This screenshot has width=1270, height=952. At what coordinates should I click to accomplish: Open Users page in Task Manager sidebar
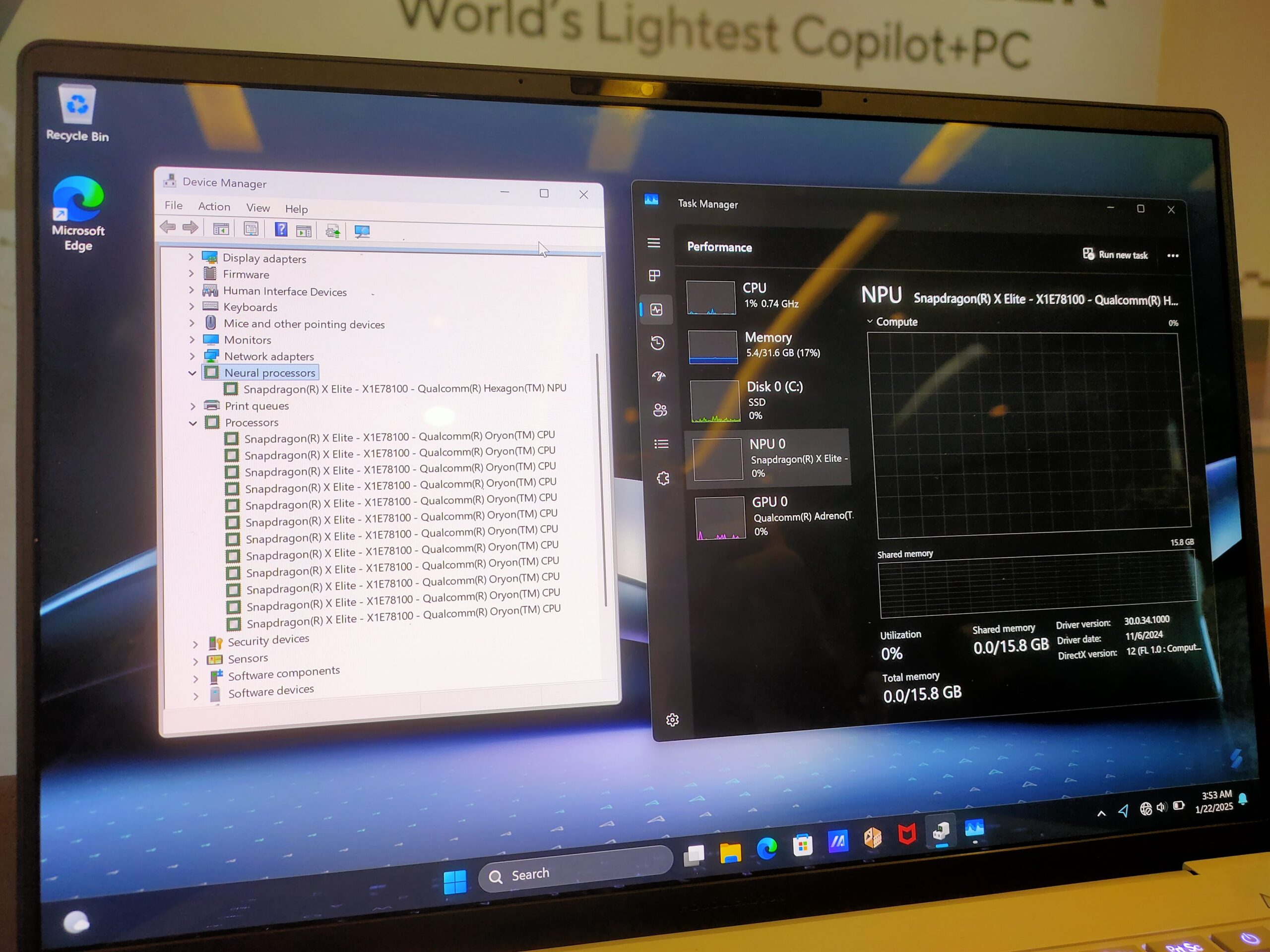[660, 410]
